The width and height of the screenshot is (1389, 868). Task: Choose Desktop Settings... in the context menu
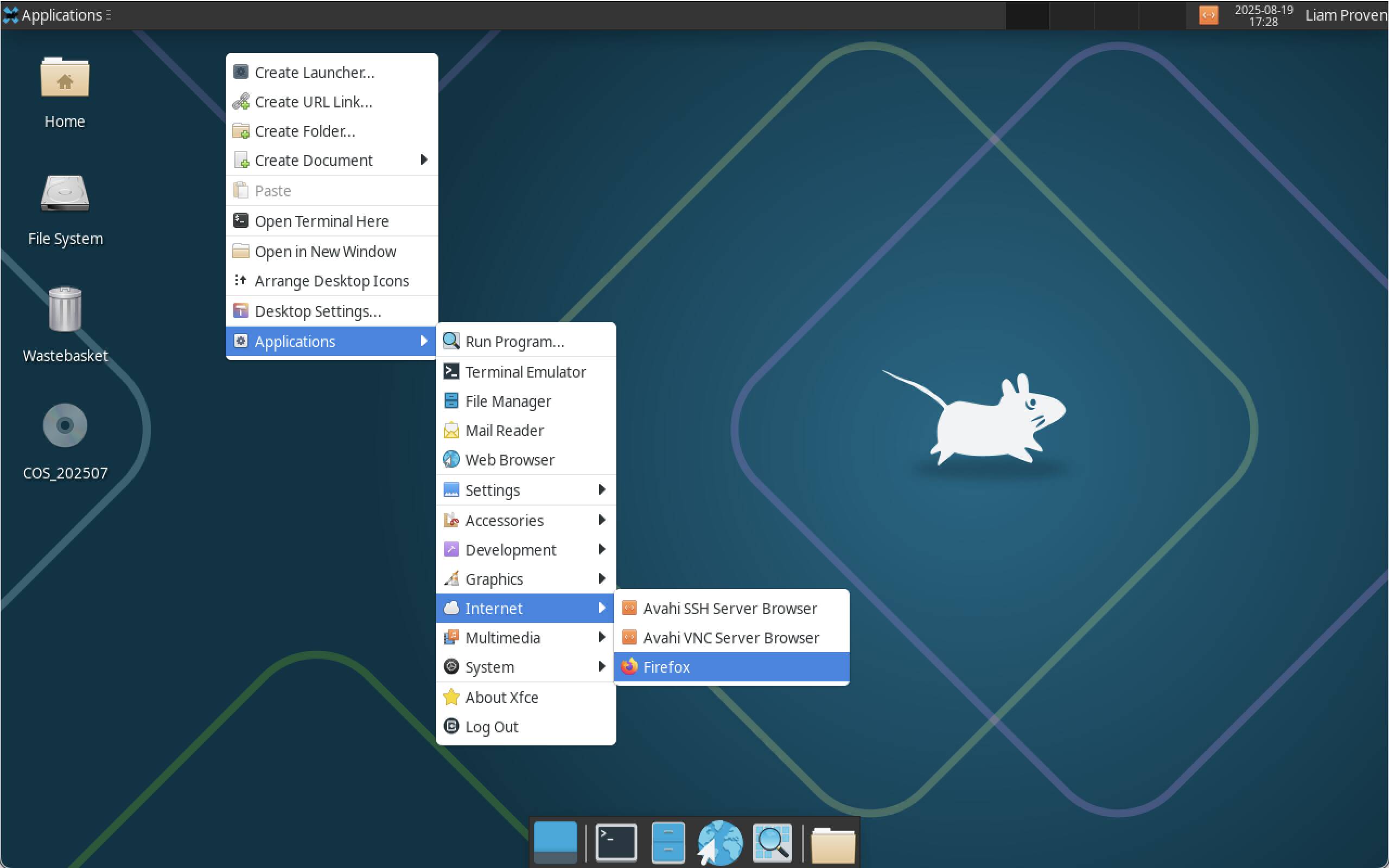coord(317,311)
